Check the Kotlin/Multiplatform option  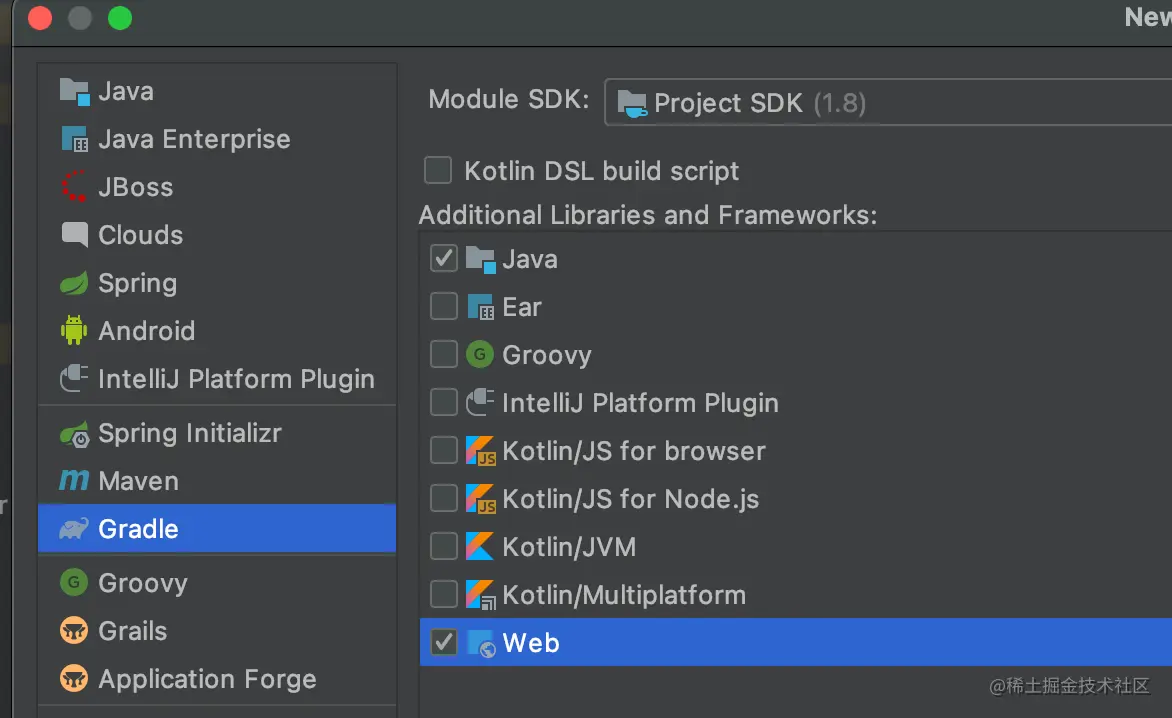[443, 595]
